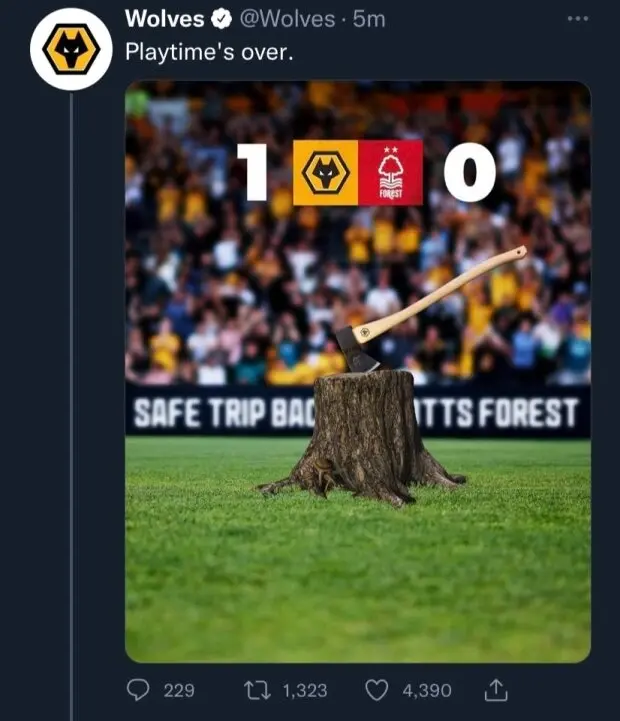Click the tree stump in the image
The width and height of the screenshot is (620, 721).
364,435
